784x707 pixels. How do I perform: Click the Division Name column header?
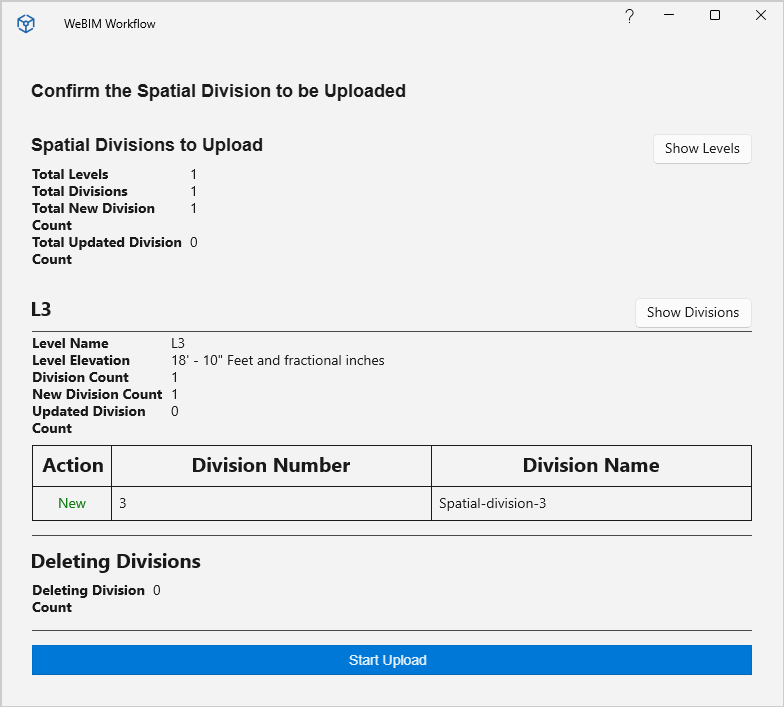click(592, 466)
